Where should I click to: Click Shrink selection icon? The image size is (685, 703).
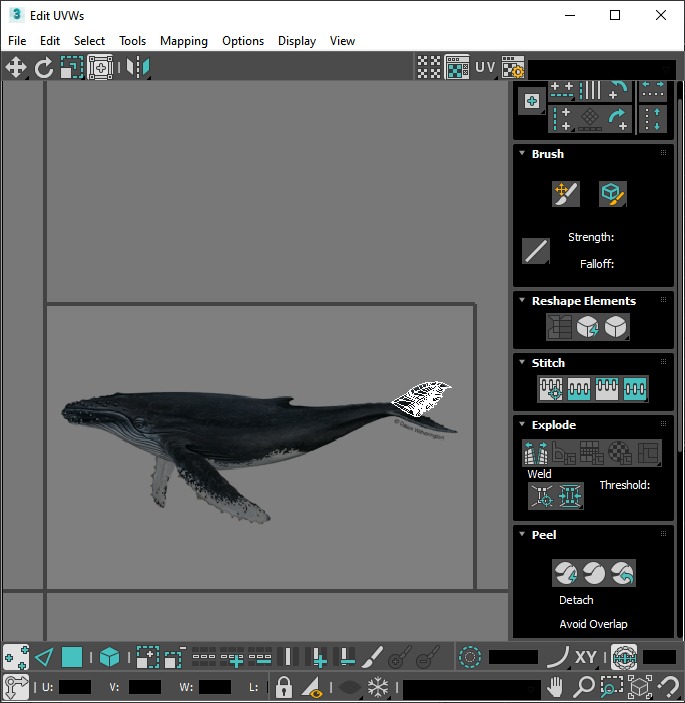[175, 658]
